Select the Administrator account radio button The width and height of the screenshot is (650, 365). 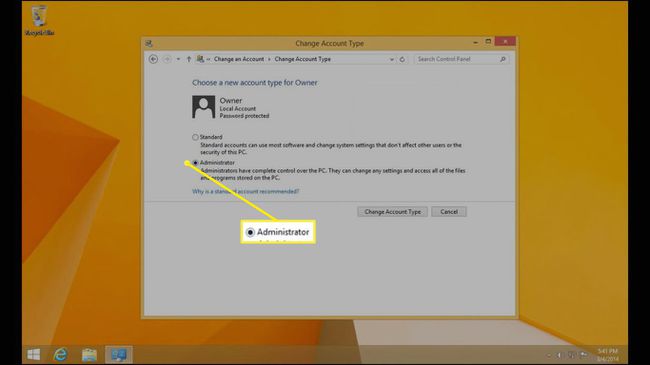click(195, 163)
